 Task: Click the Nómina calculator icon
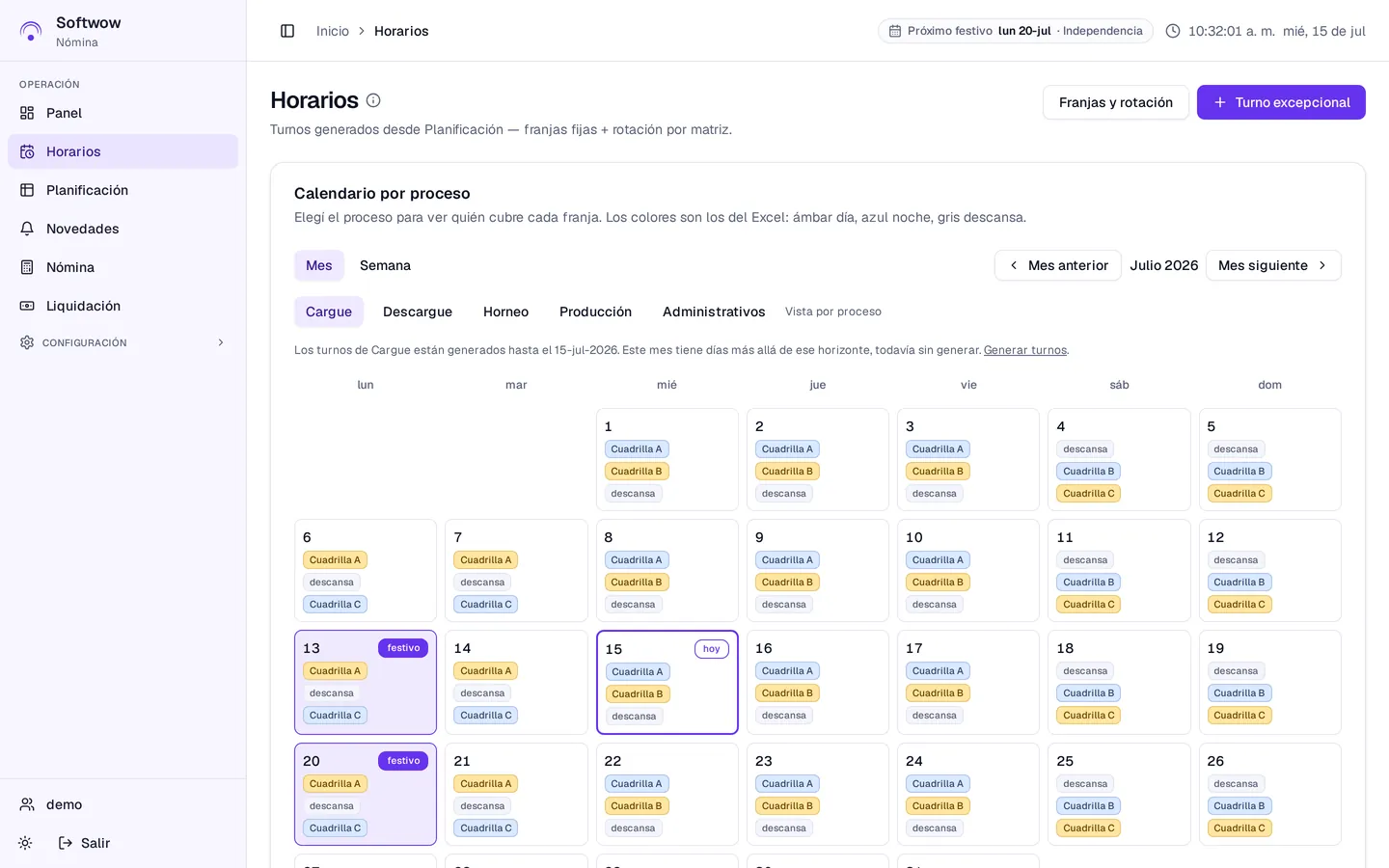pyautogui.click(x=27, y=267)
